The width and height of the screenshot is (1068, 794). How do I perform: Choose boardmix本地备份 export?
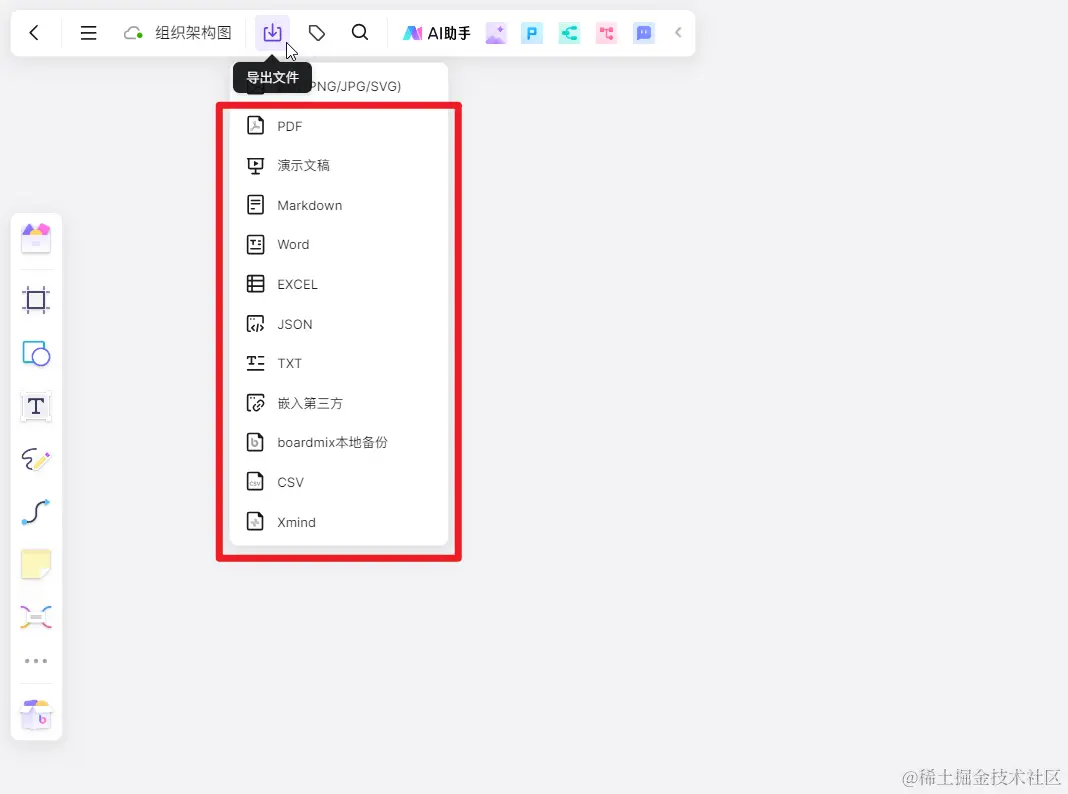[339, 443]
